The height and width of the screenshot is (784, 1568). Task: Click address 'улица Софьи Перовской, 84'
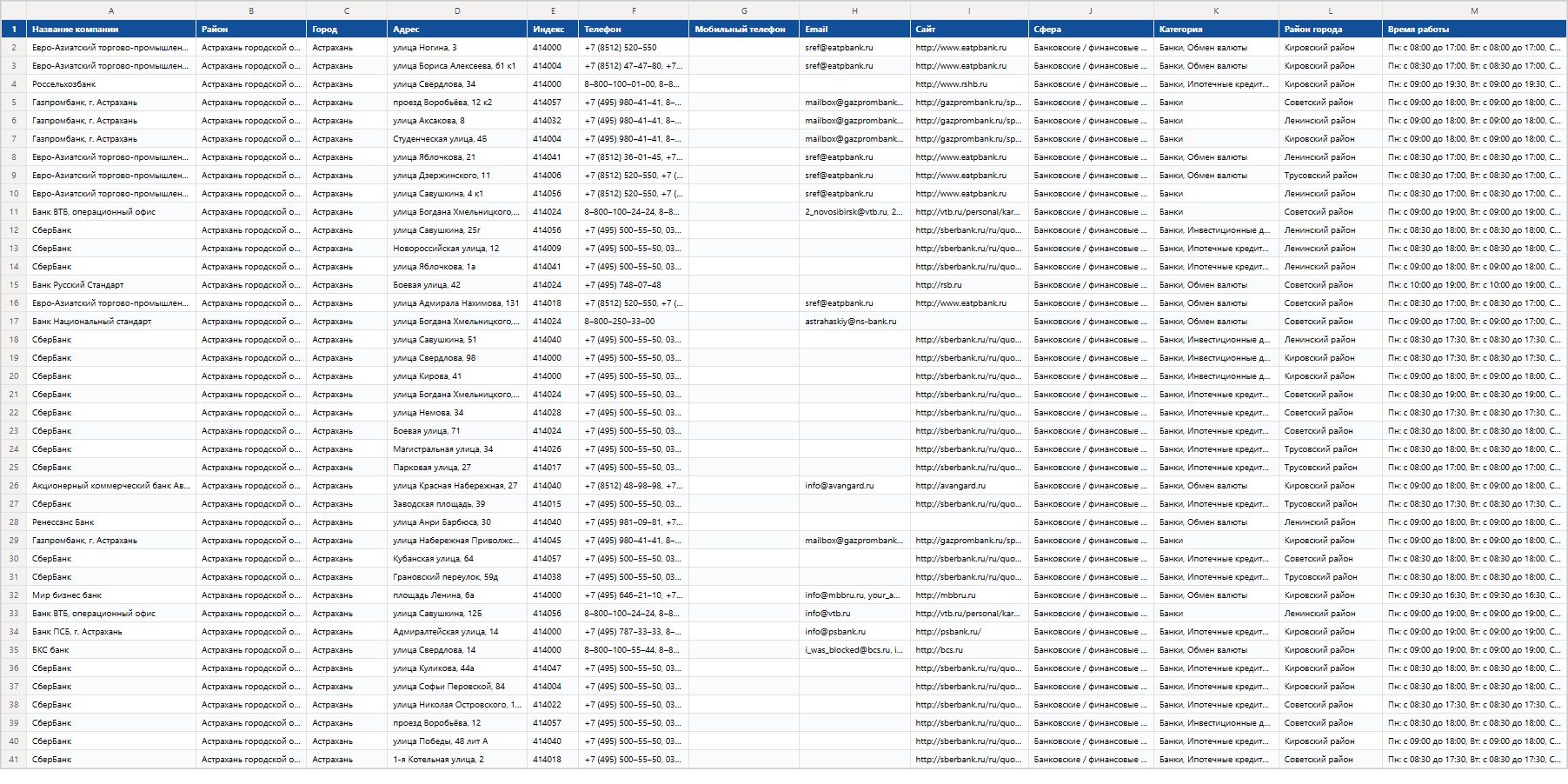[x=457, y=687]
